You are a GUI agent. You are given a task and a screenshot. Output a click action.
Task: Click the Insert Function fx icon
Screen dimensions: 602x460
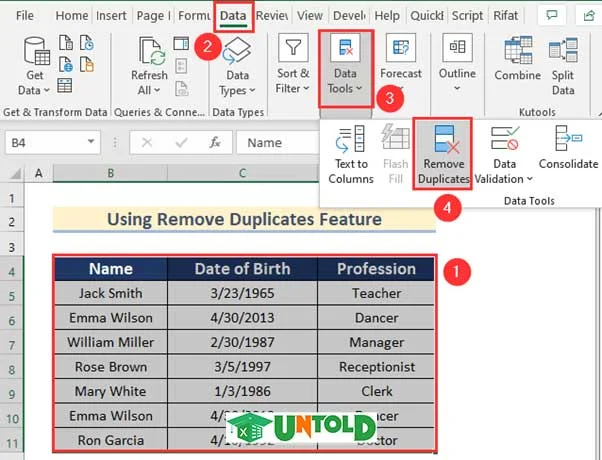tap(215, 142)
